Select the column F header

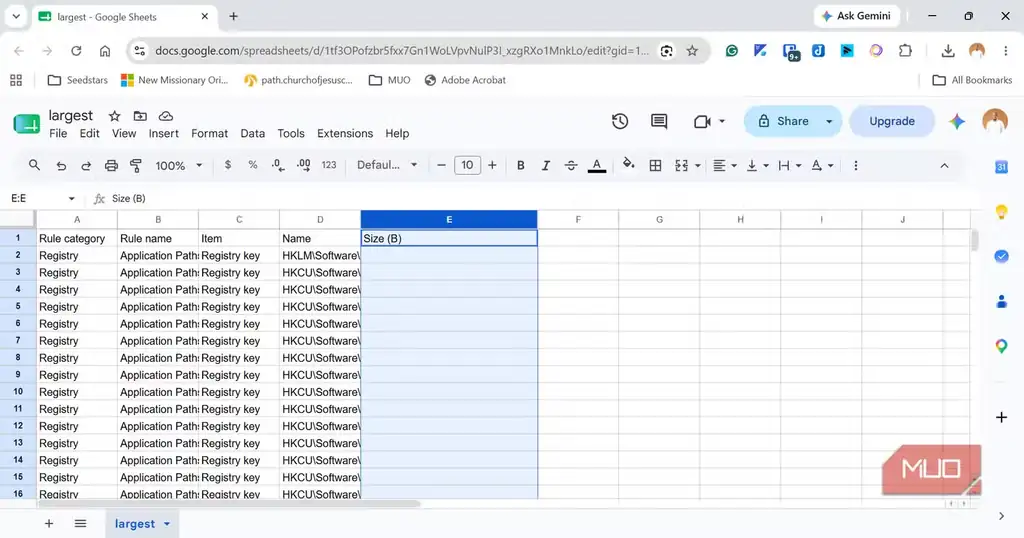[x=578, y=219]
